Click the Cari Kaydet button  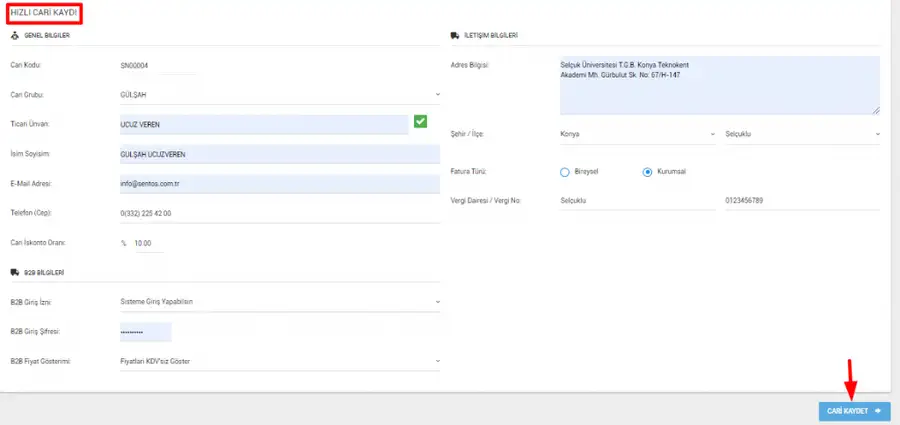[855, 411]
